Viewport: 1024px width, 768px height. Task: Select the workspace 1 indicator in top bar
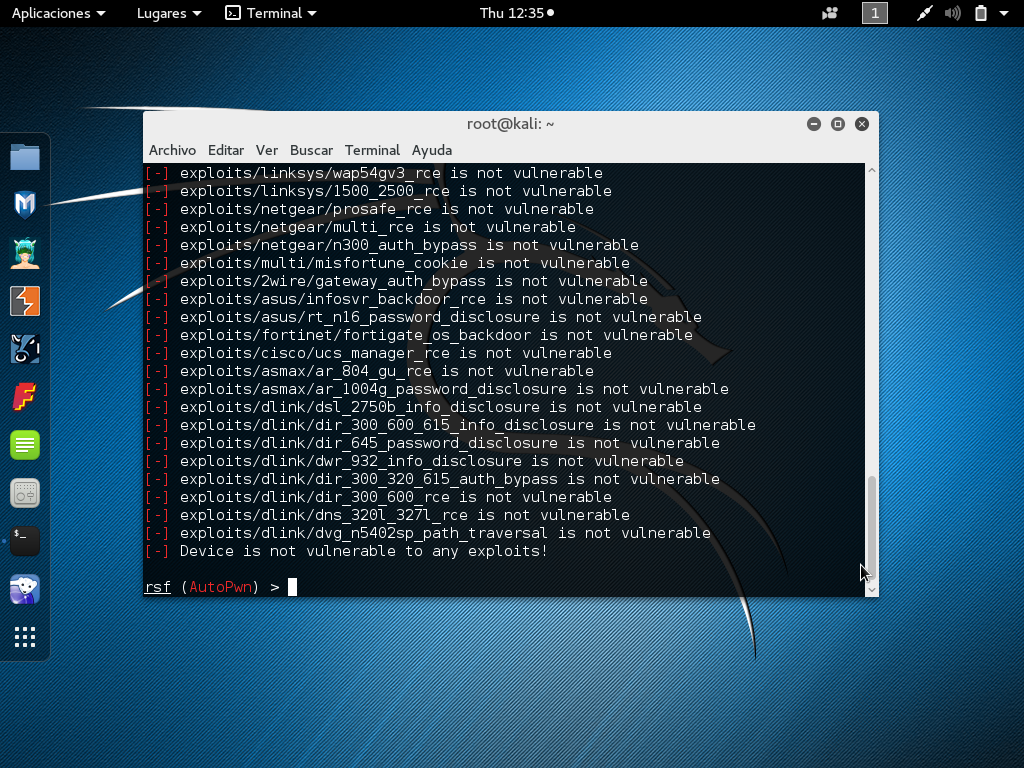(x=874, y=13)
